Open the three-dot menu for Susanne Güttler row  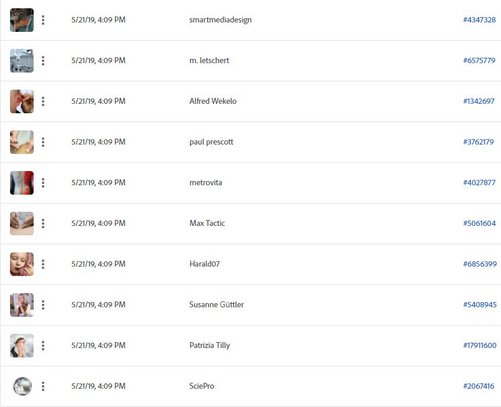pos(43,305)
